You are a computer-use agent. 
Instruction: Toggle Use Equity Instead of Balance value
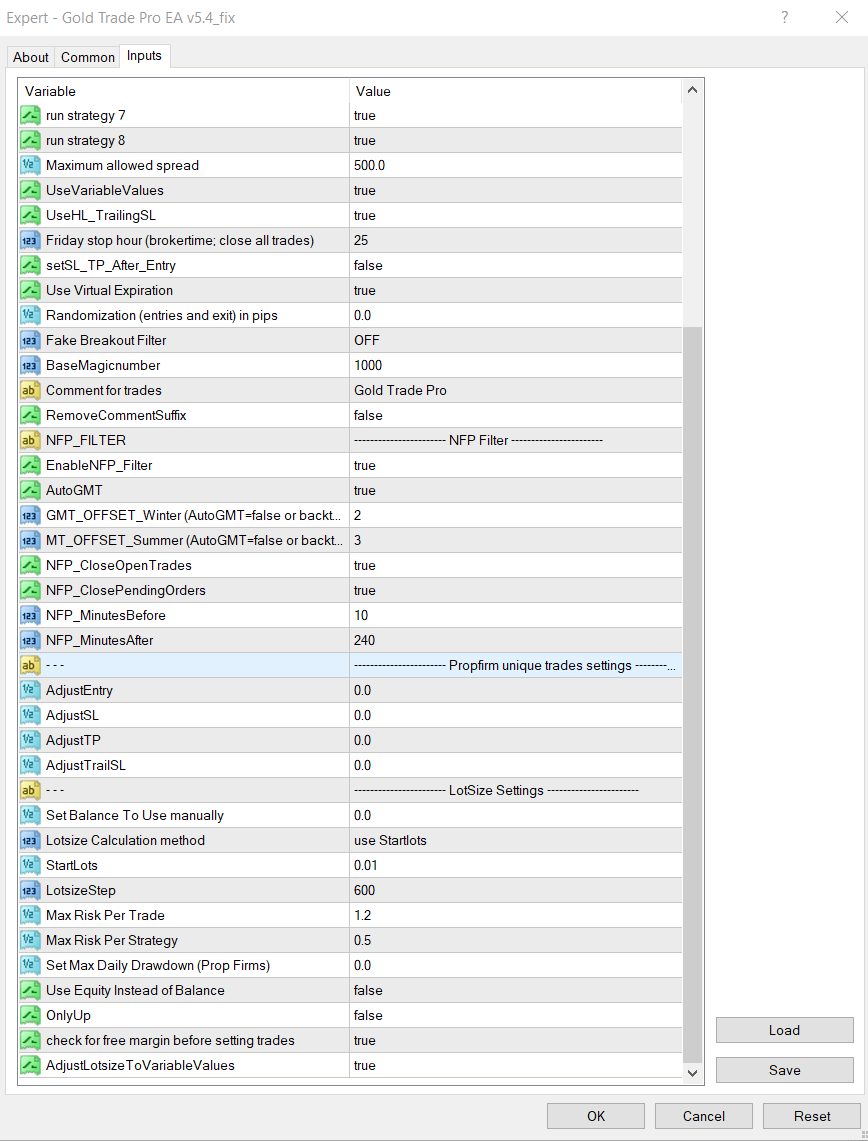[515, 990]
